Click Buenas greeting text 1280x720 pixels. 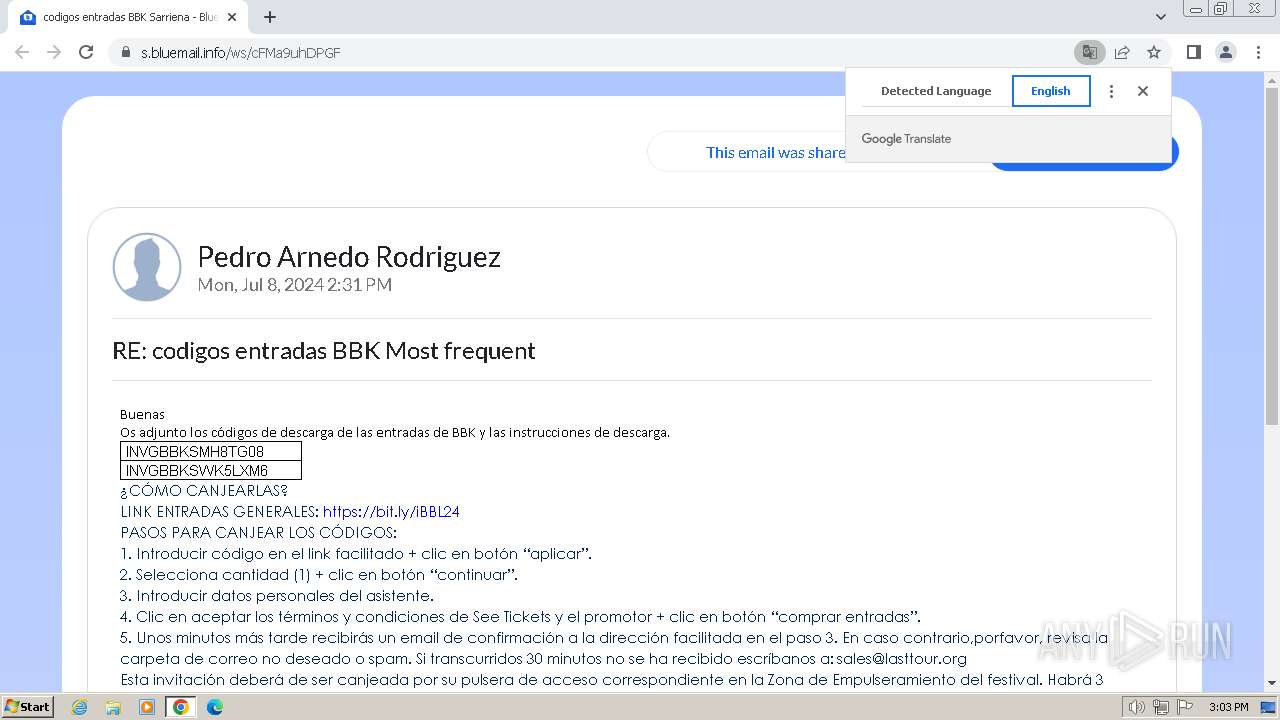tap(143, 414)
